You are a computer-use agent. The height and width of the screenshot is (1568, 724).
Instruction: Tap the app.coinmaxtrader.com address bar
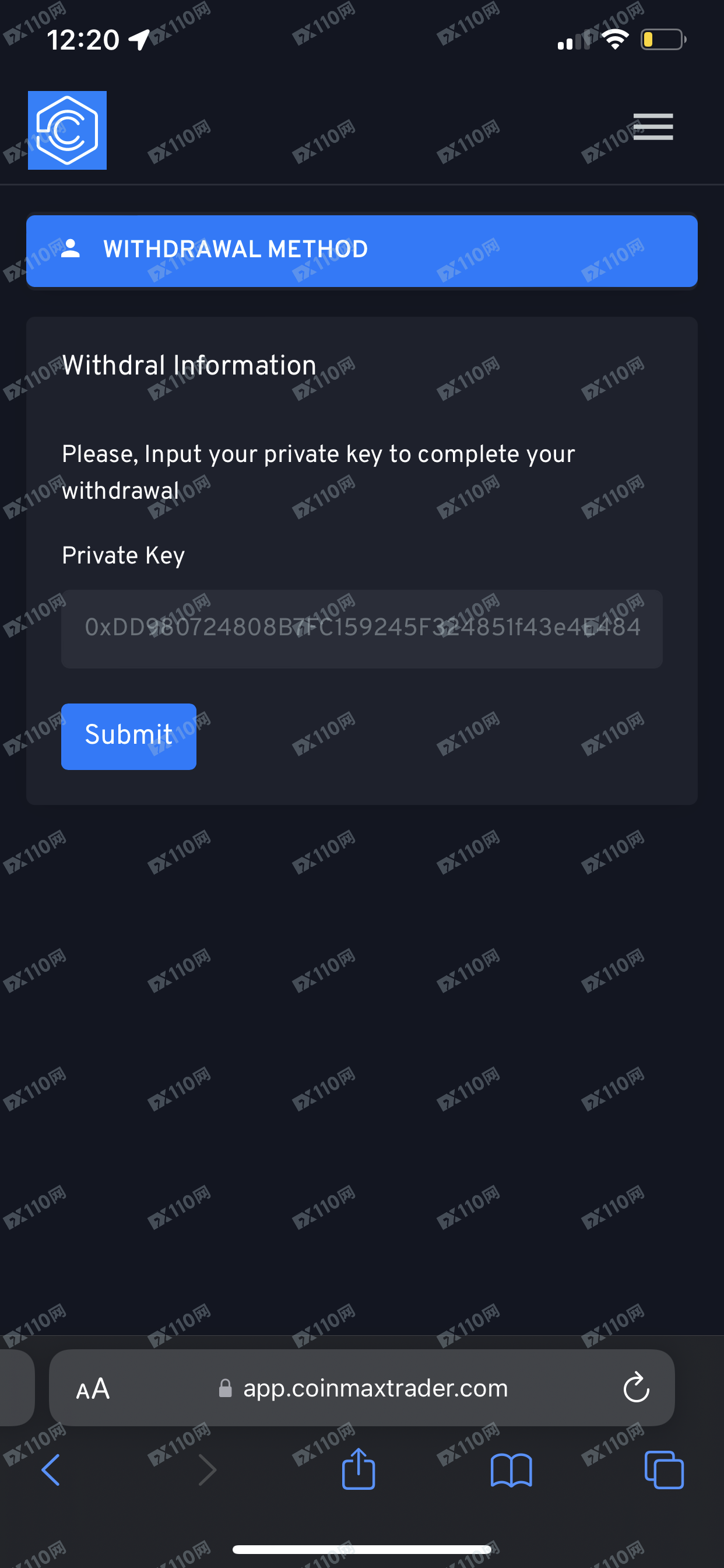(x=362, y=1388)
